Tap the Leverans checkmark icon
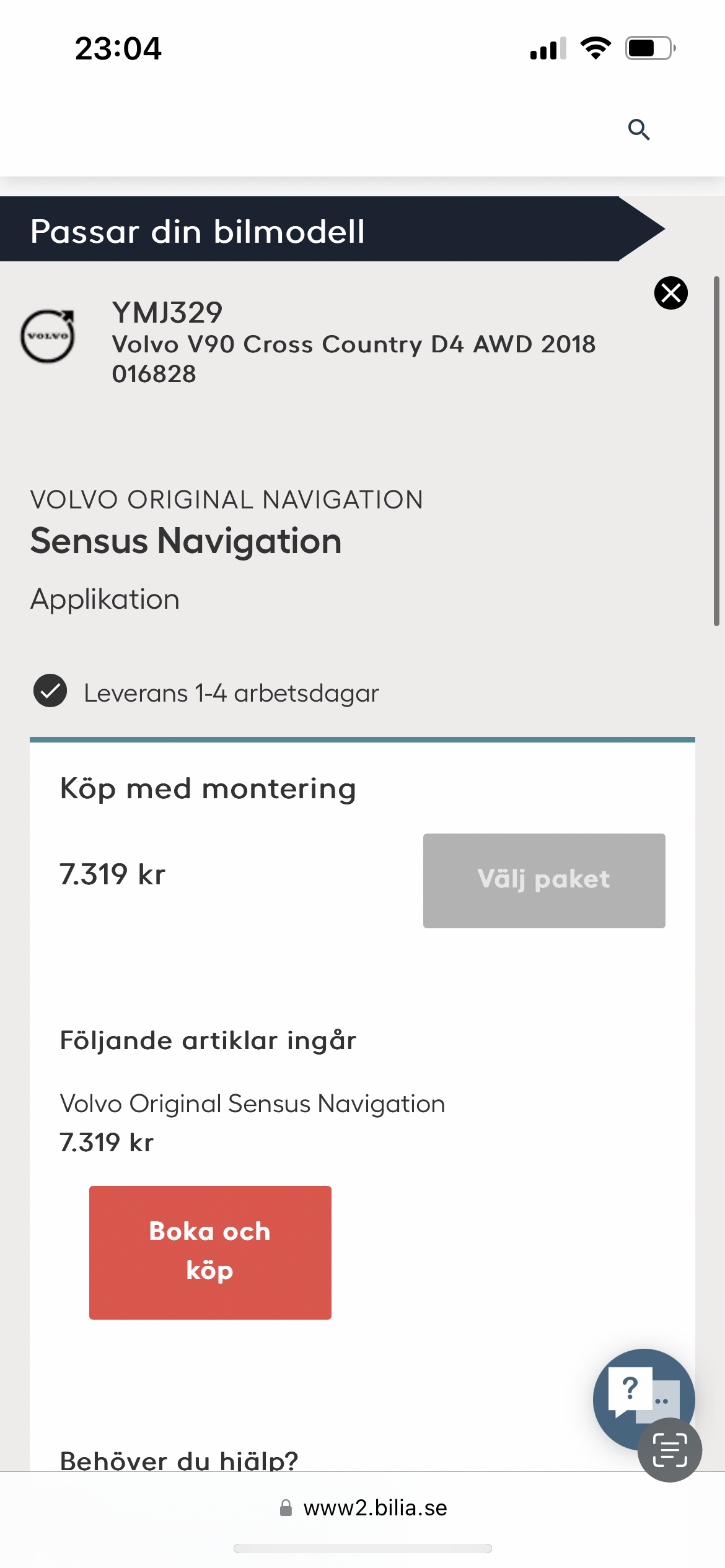Viewport: 725px width, 1568px height. point(50,690)
